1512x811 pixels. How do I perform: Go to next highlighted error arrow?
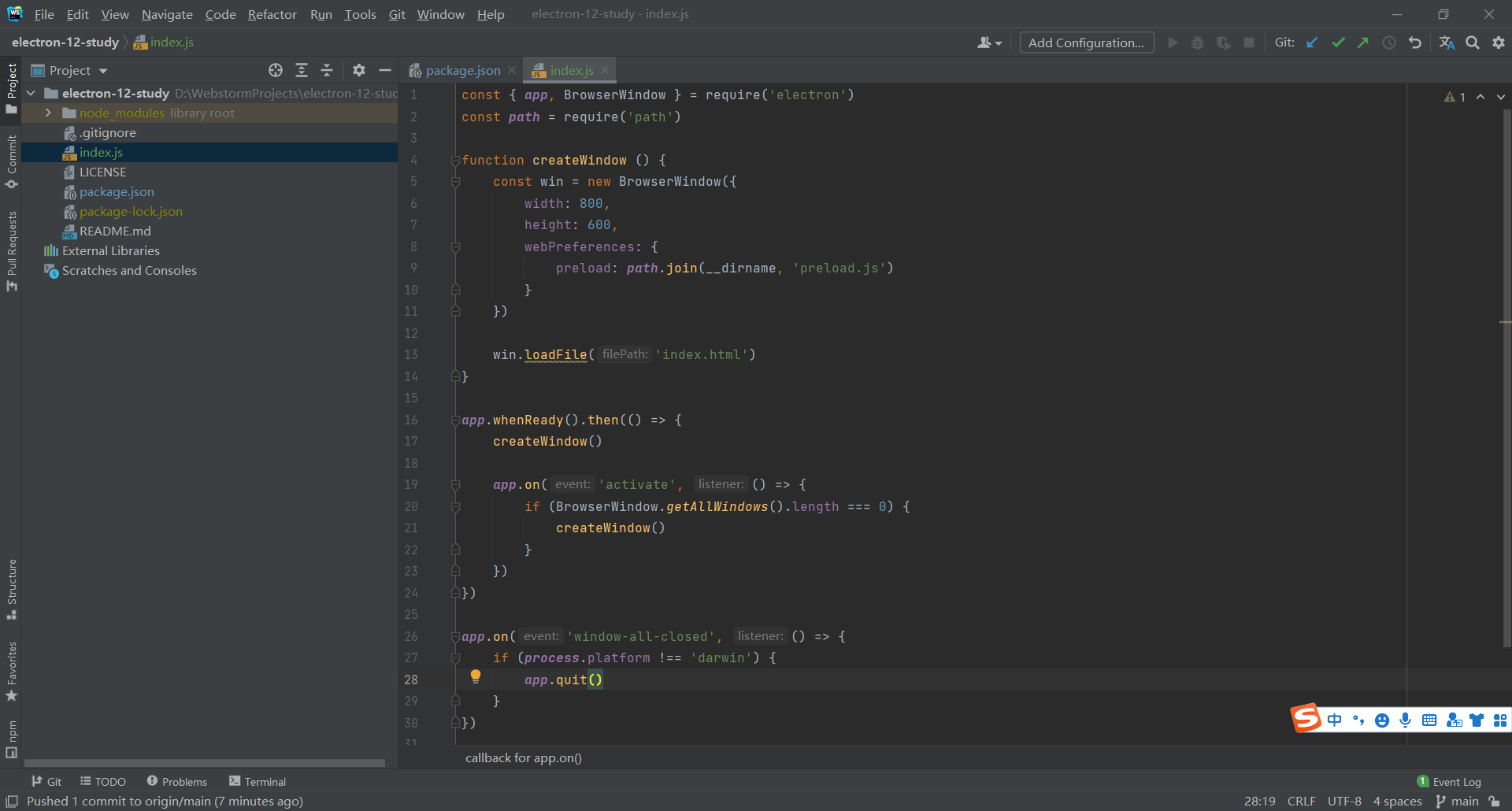pos(1501,97)
